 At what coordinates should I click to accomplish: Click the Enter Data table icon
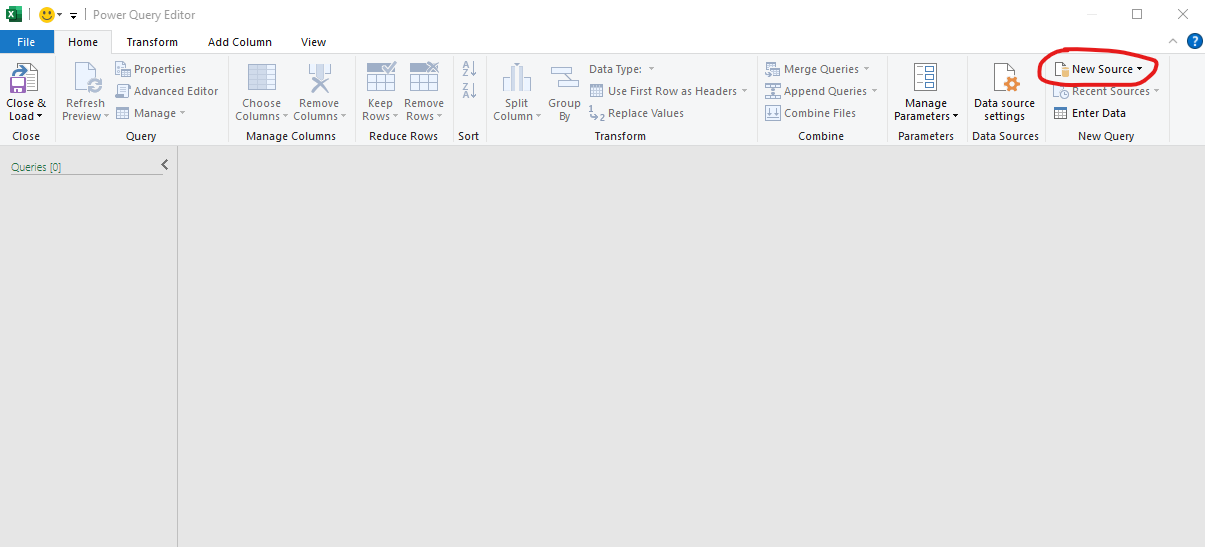(1062, 113)
